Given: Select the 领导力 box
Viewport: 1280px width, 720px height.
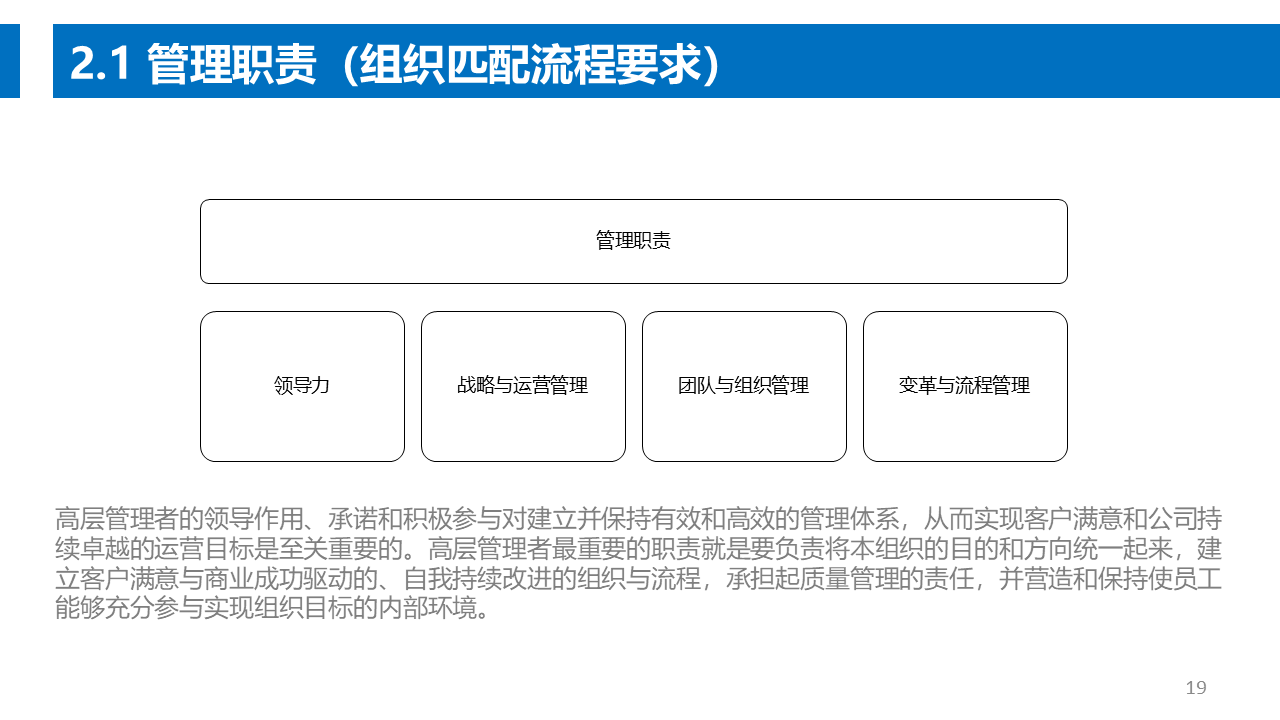Looking at the screenshot, I should click(302, 386).
